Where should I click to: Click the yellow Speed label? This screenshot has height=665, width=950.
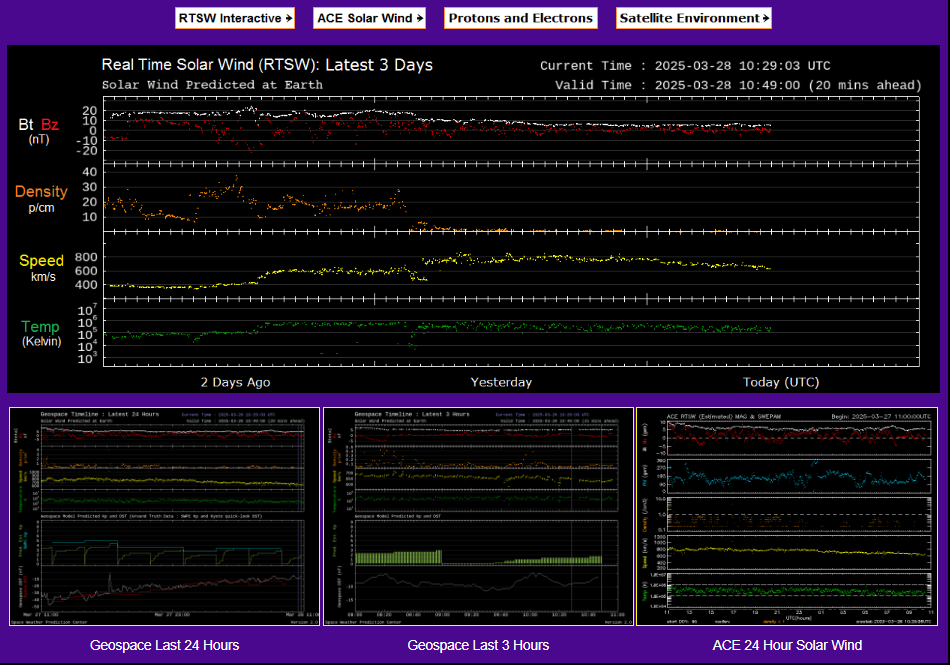[41, 260]
